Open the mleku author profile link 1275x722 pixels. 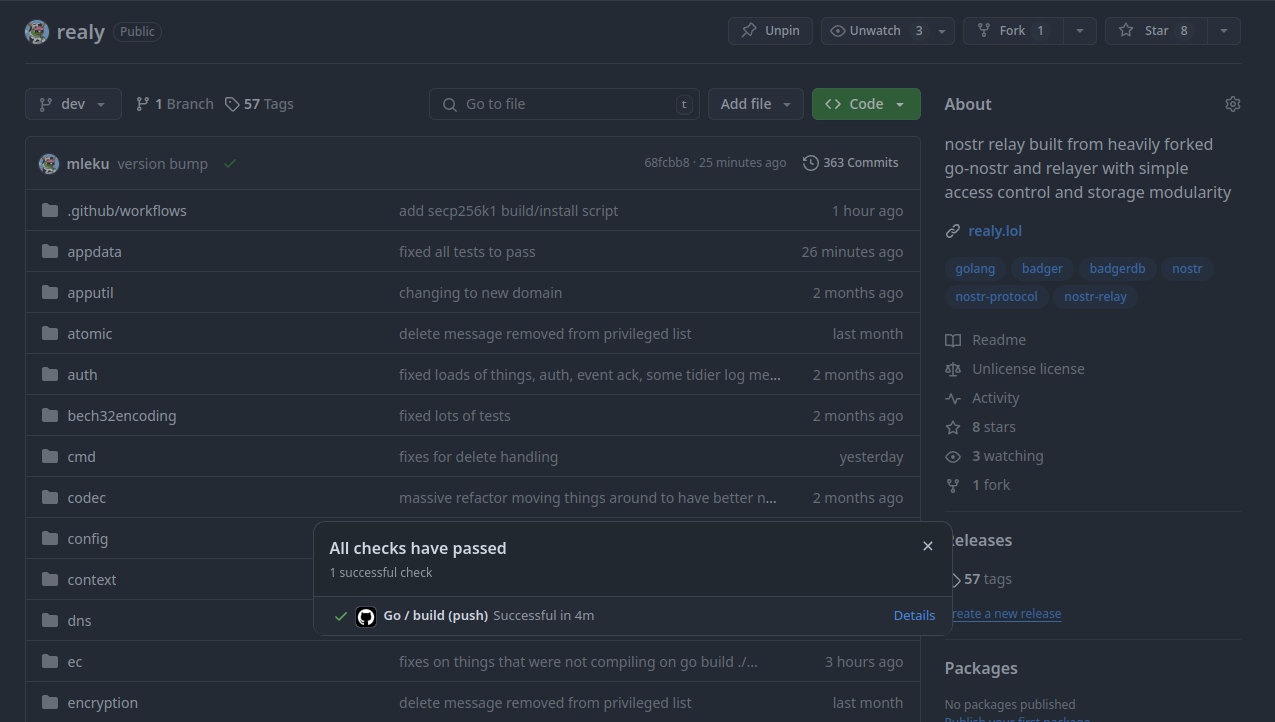pos(88,164)
